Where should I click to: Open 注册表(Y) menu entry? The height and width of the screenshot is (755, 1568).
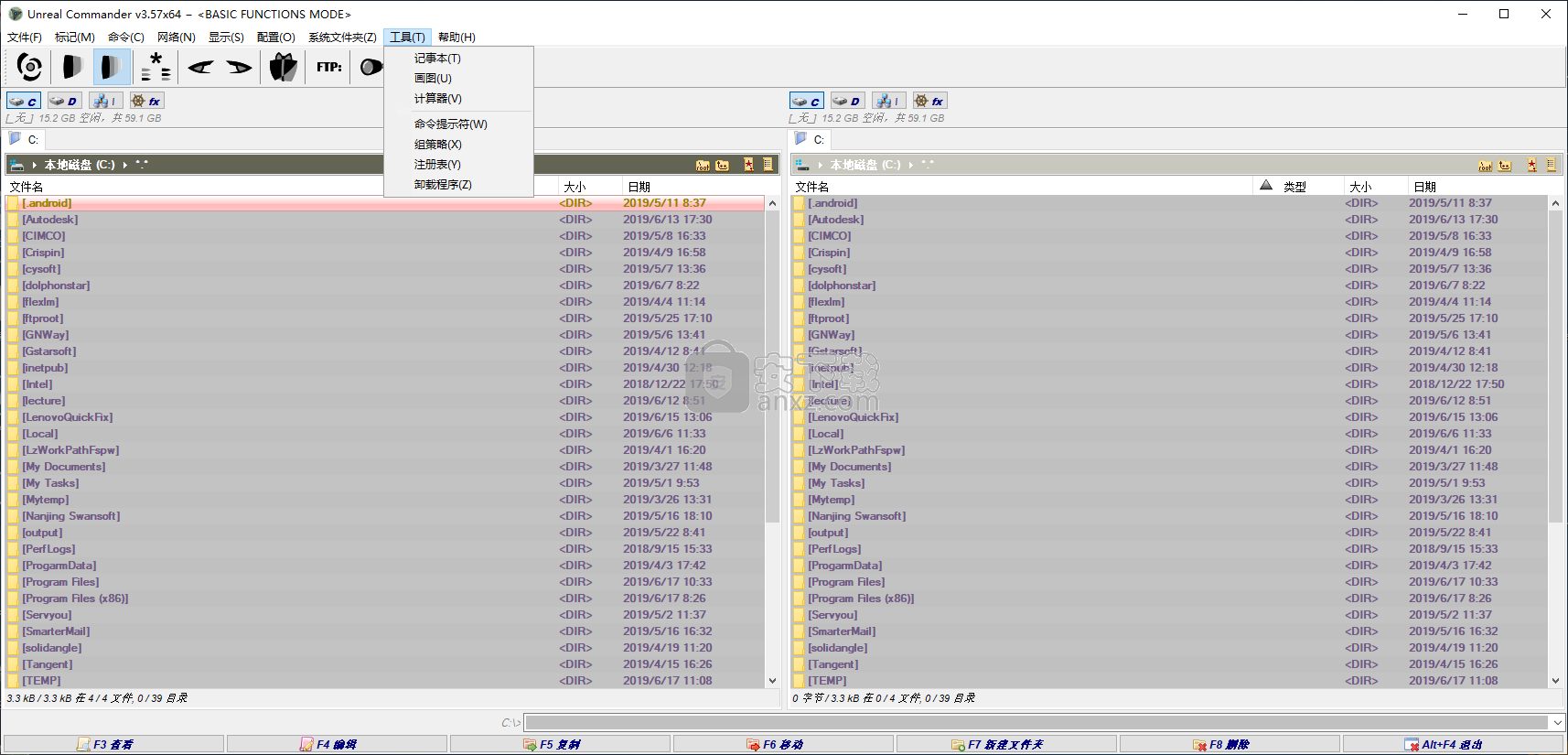click(x=459, y=165)
